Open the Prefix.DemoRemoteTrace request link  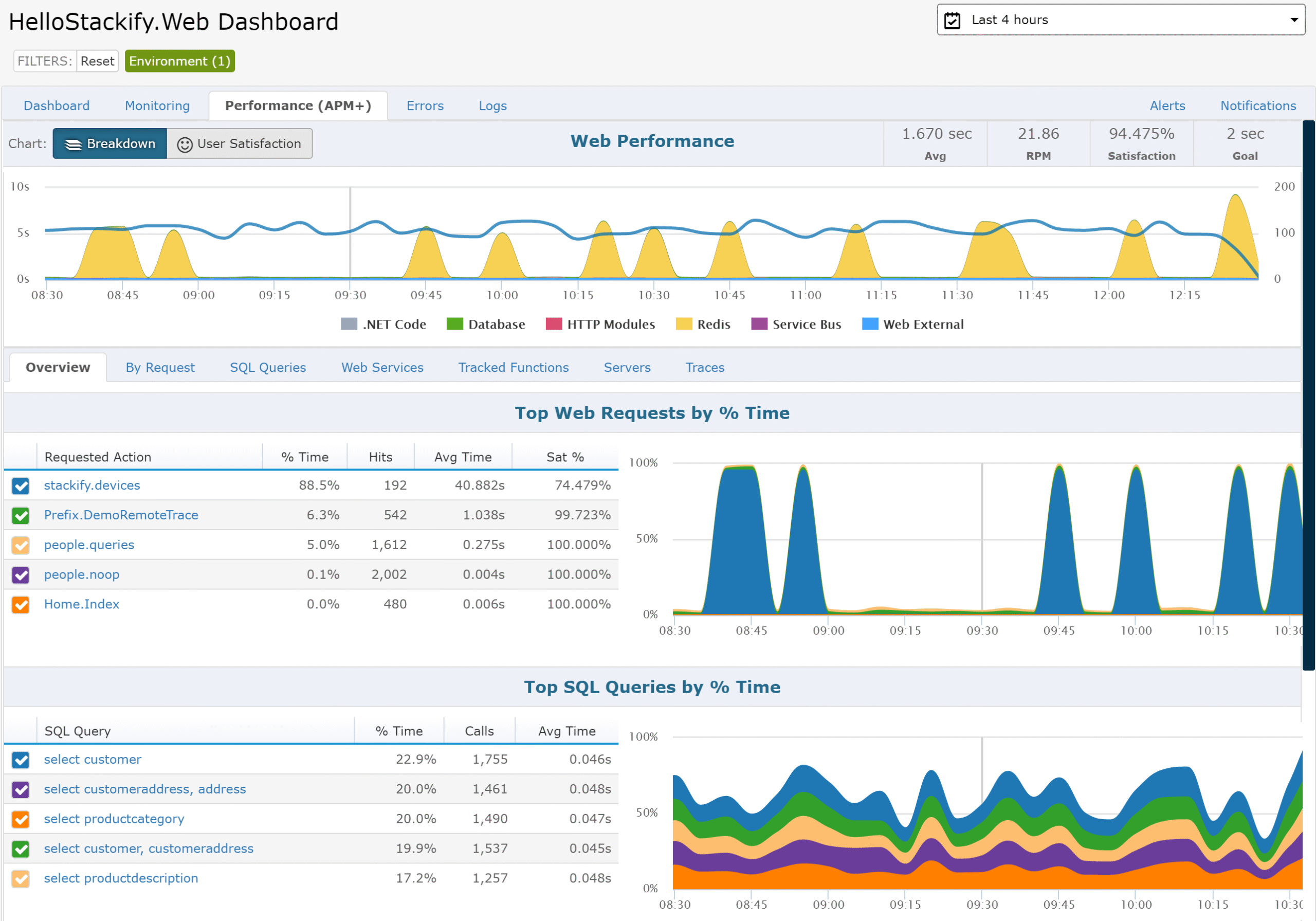(121, 515)
